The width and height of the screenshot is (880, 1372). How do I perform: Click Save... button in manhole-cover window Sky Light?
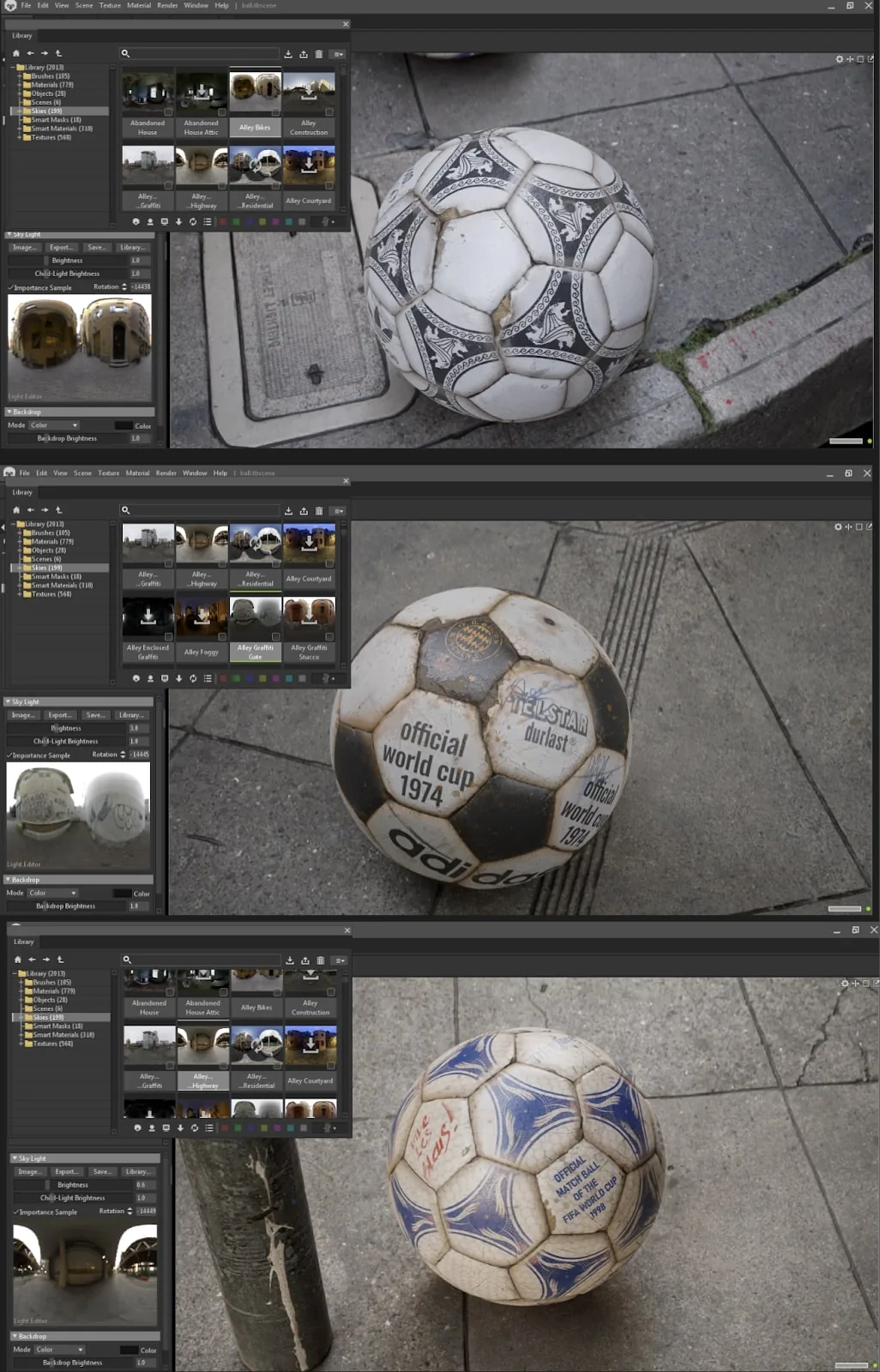pyautogui.click(x=96, y=247)
